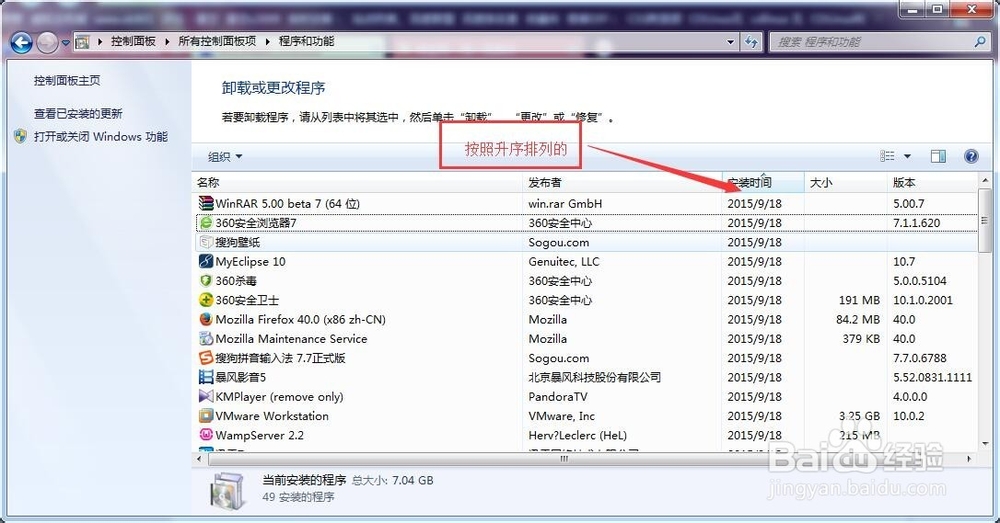This screenshot has height=523, width=1000.
Task: Sort by 安装时间 column header
Action: coord(763,182)
